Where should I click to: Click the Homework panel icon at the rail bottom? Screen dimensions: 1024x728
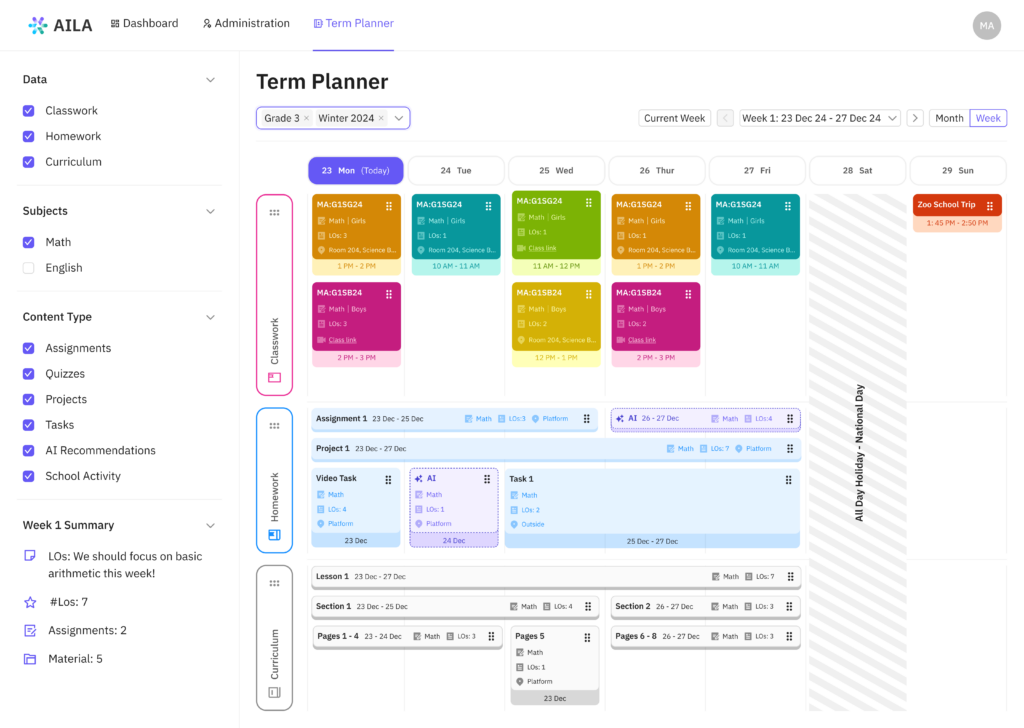pos(274,535)
